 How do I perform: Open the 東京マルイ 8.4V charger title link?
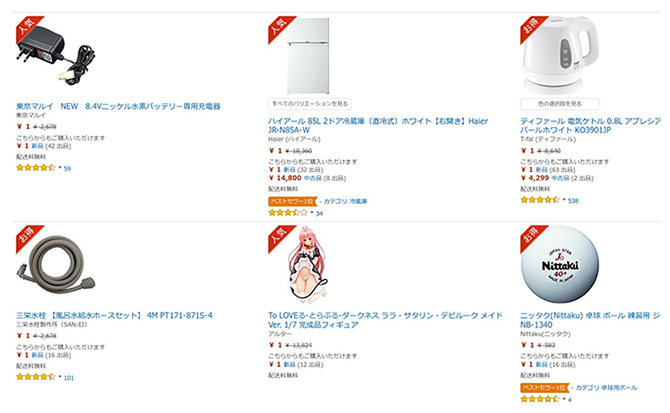118,106
